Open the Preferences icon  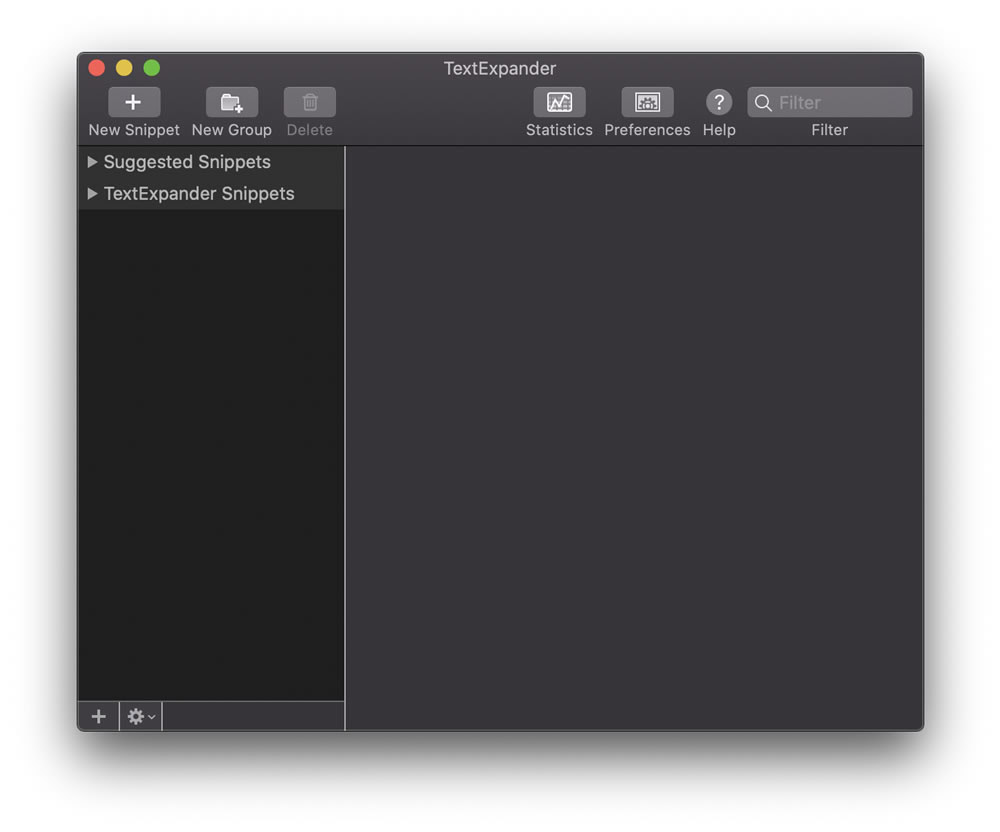point(647,102)
